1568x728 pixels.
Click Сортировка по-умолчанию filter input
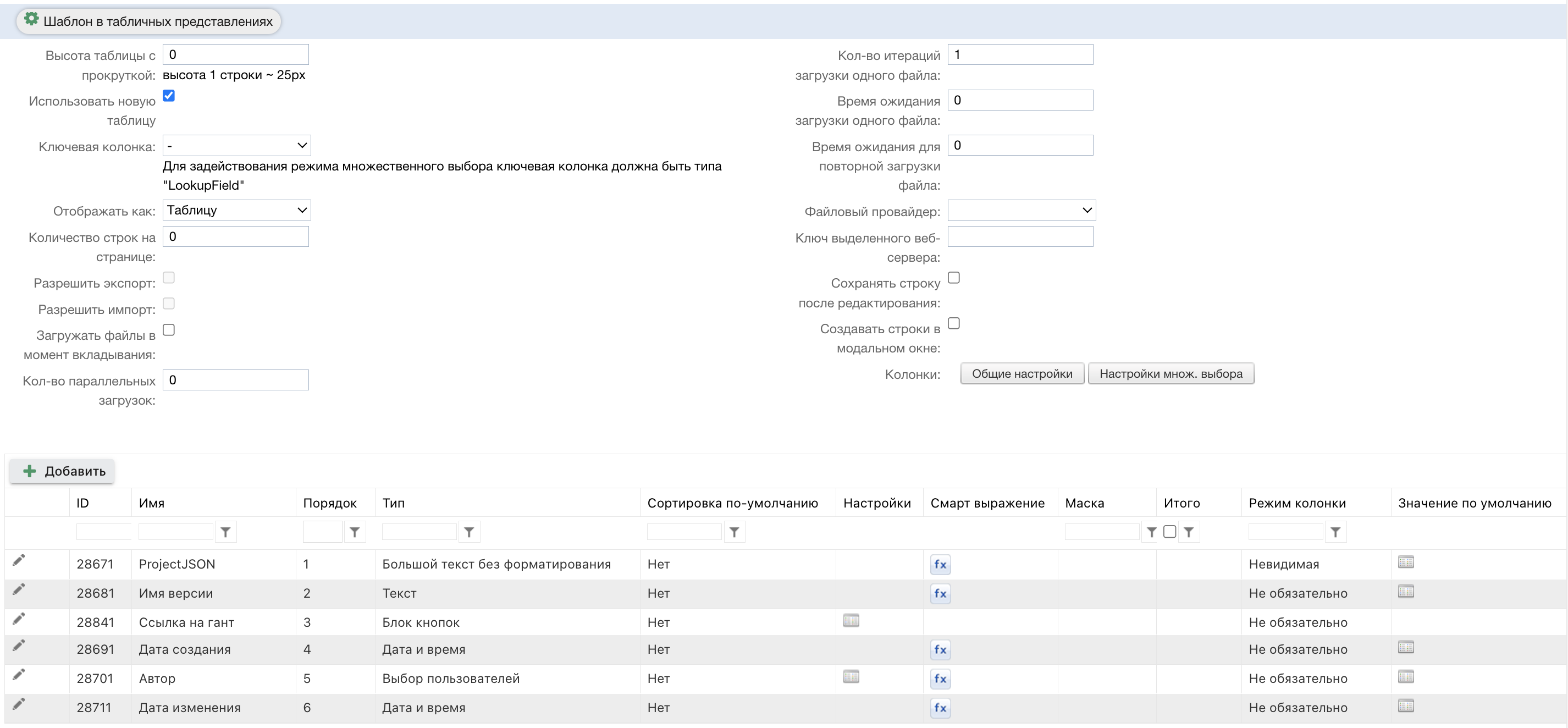[685, 532]
